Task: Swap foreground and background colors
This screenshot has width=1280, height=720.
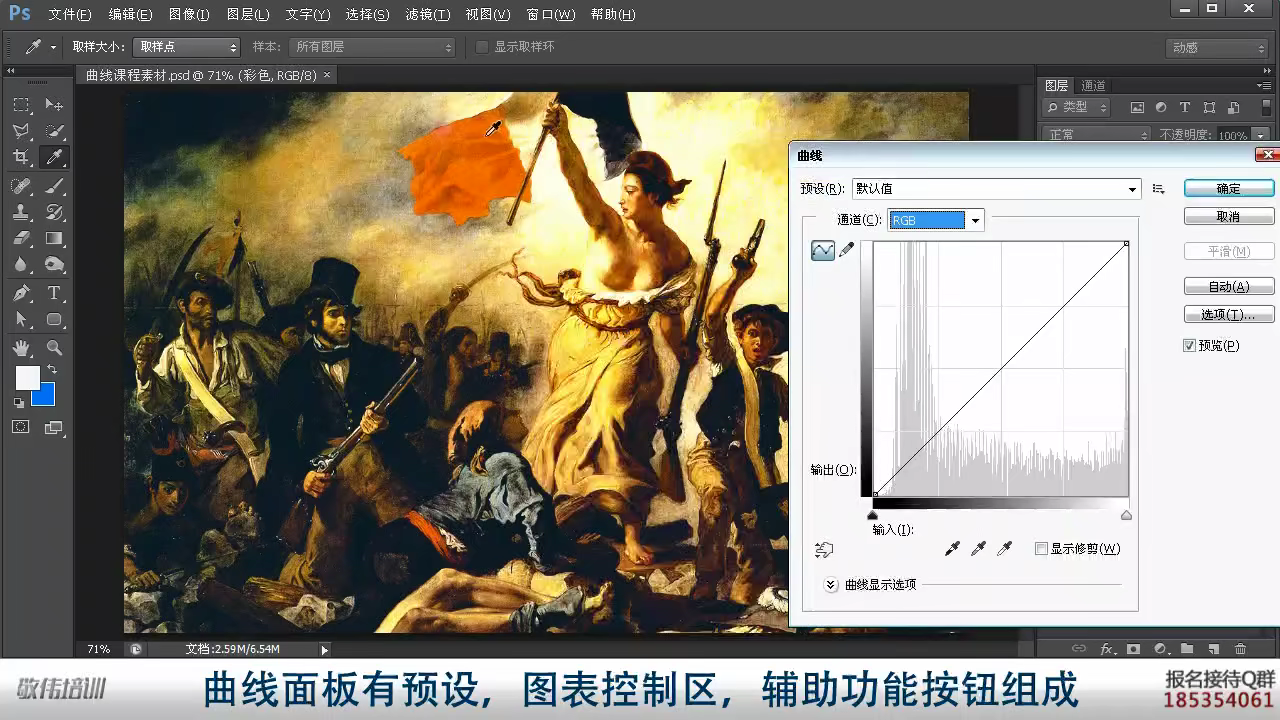Action: 51,370
